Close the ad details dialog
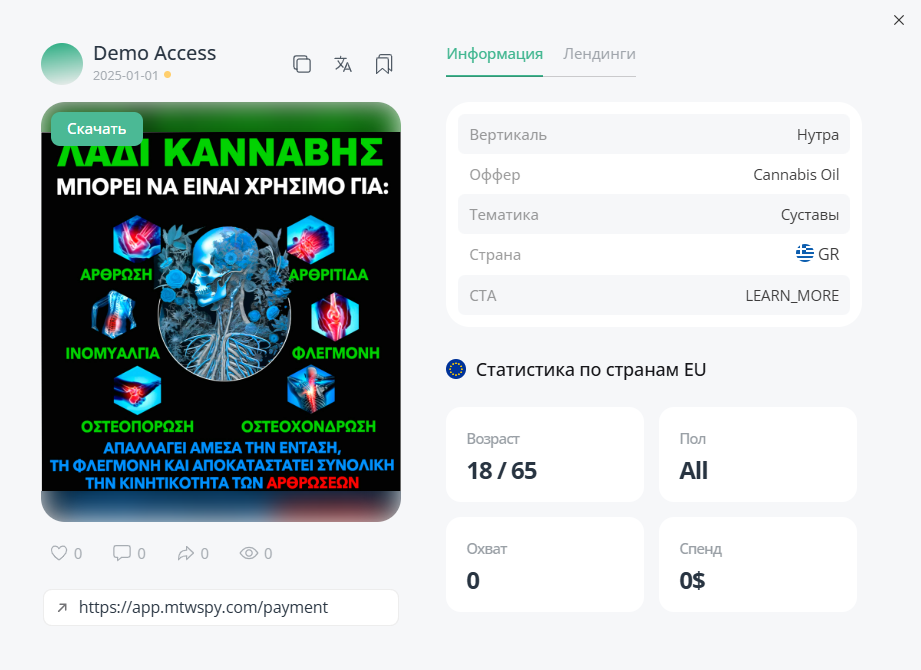This screenshot has height=670, width=921. pos(899,19)
